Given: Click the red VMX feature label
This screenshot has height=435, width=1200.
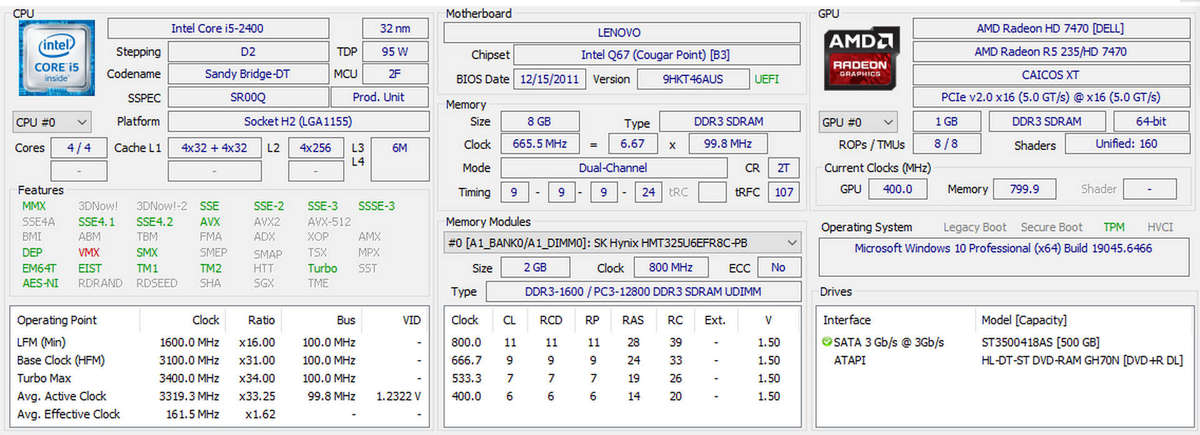Looking at the screenshot, I should coord(89,253).
